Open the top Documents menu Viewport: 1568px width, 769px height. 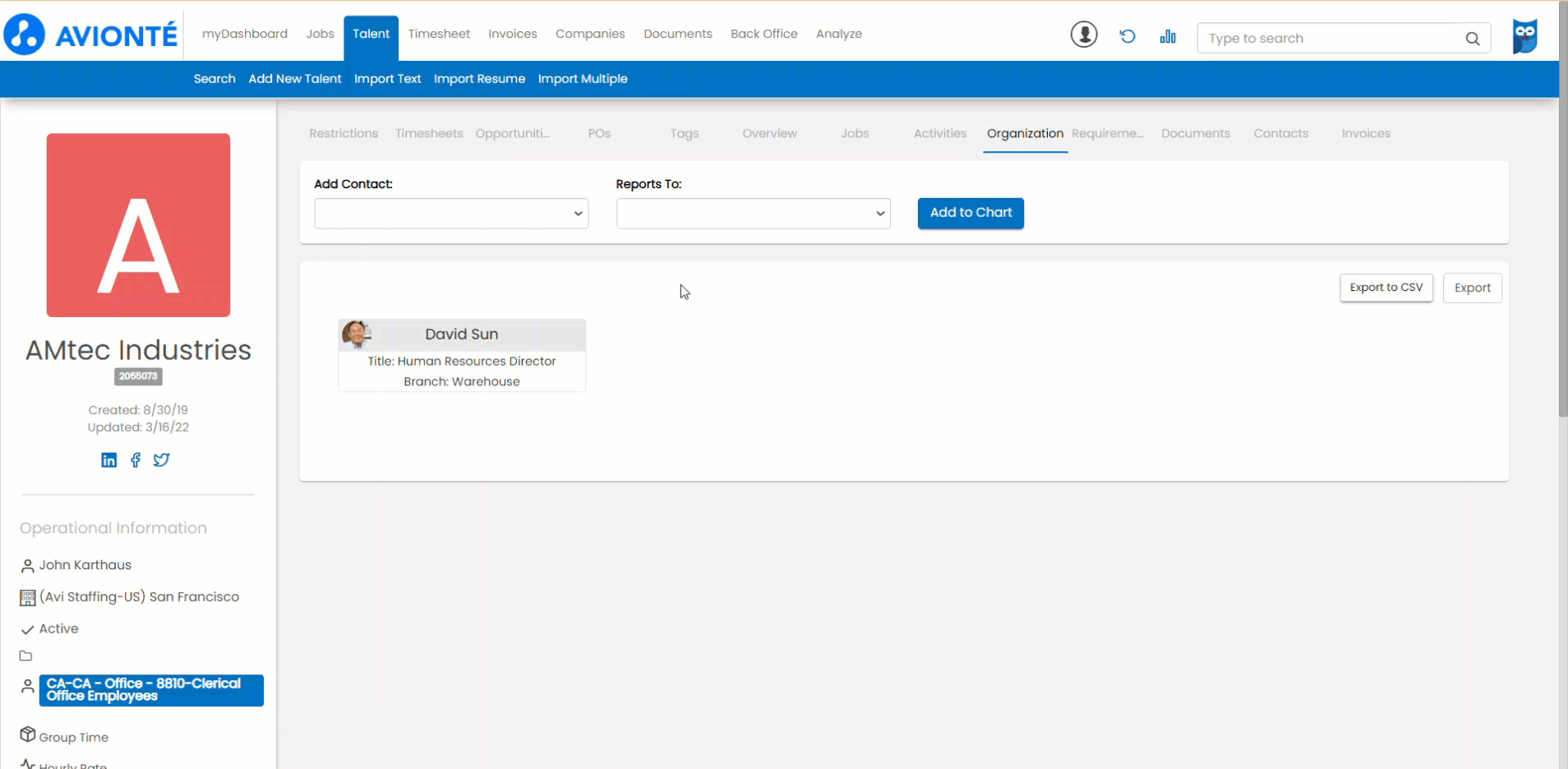click(678, 34)
